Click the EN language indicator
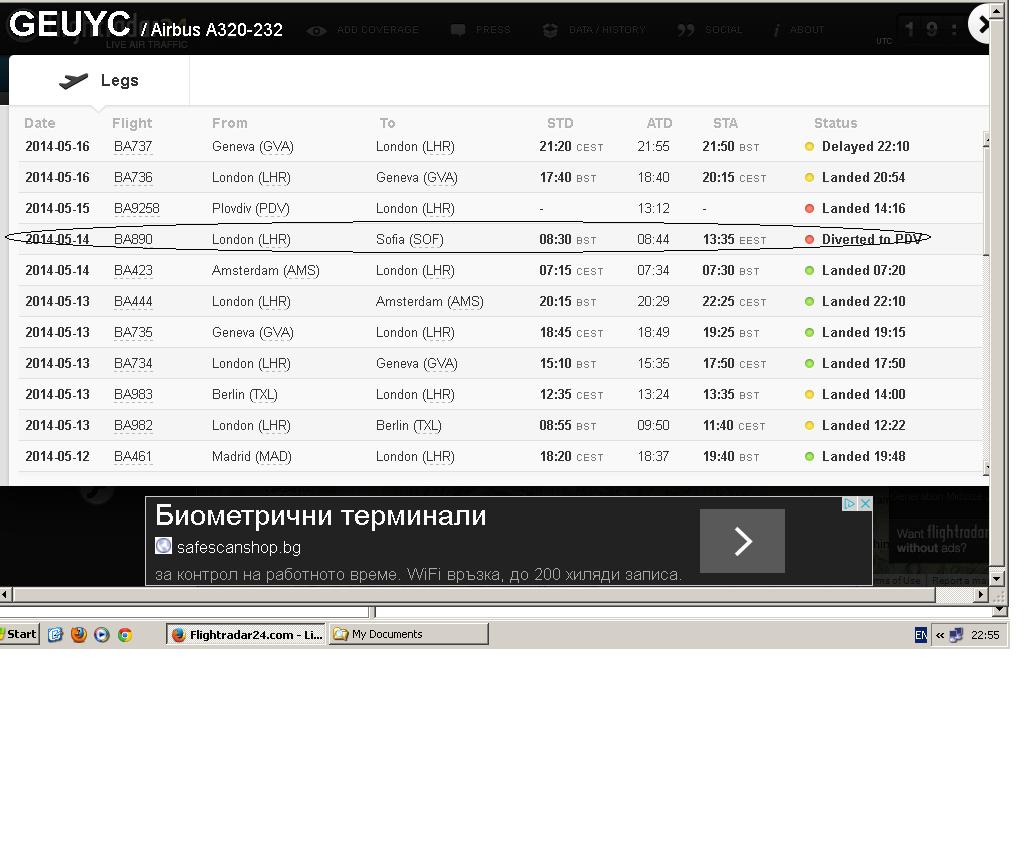The width and height of the screenshot is (1024, 868). 920,634
